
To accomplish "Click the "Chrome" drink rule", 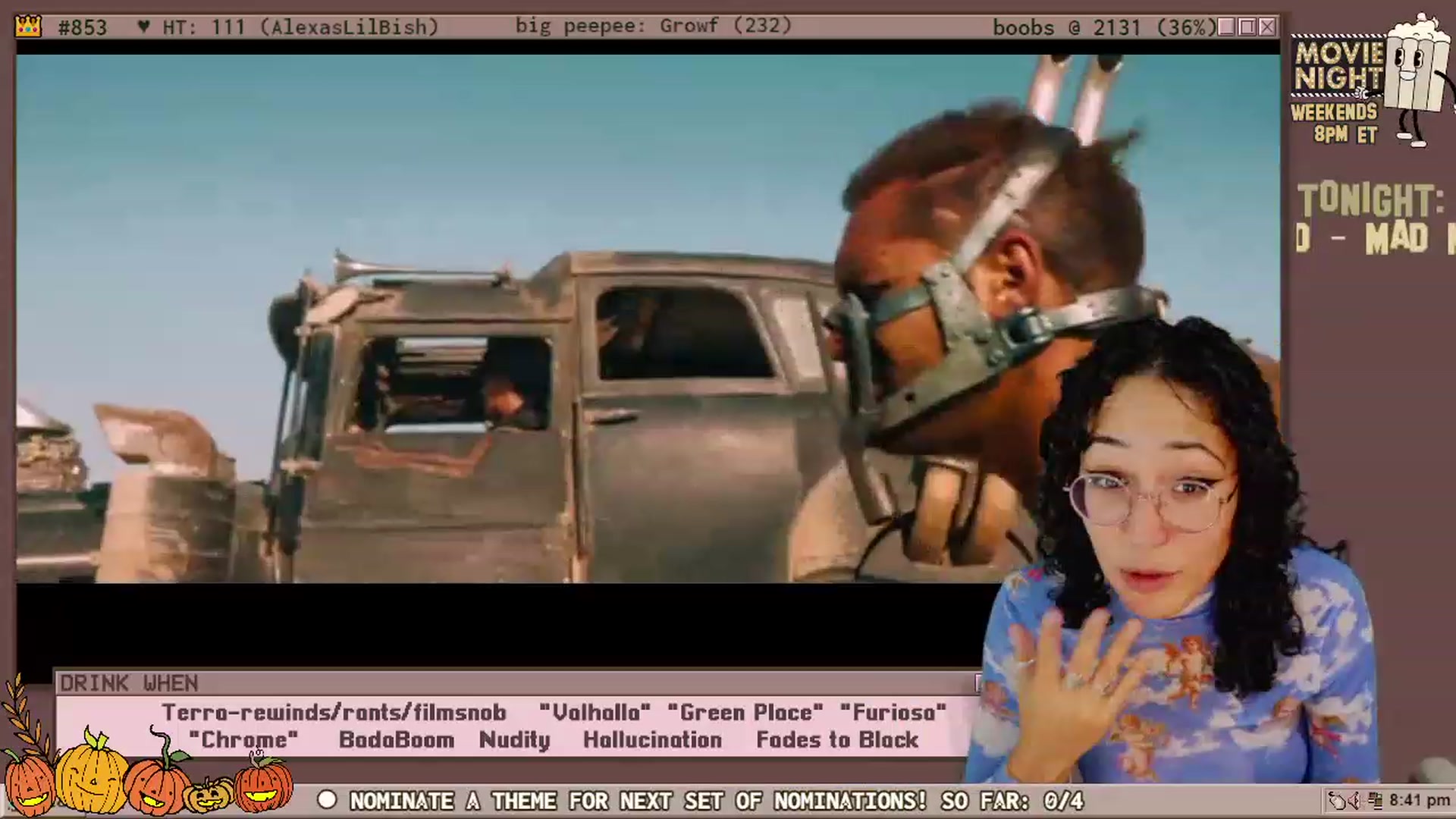I will [243, 740].
